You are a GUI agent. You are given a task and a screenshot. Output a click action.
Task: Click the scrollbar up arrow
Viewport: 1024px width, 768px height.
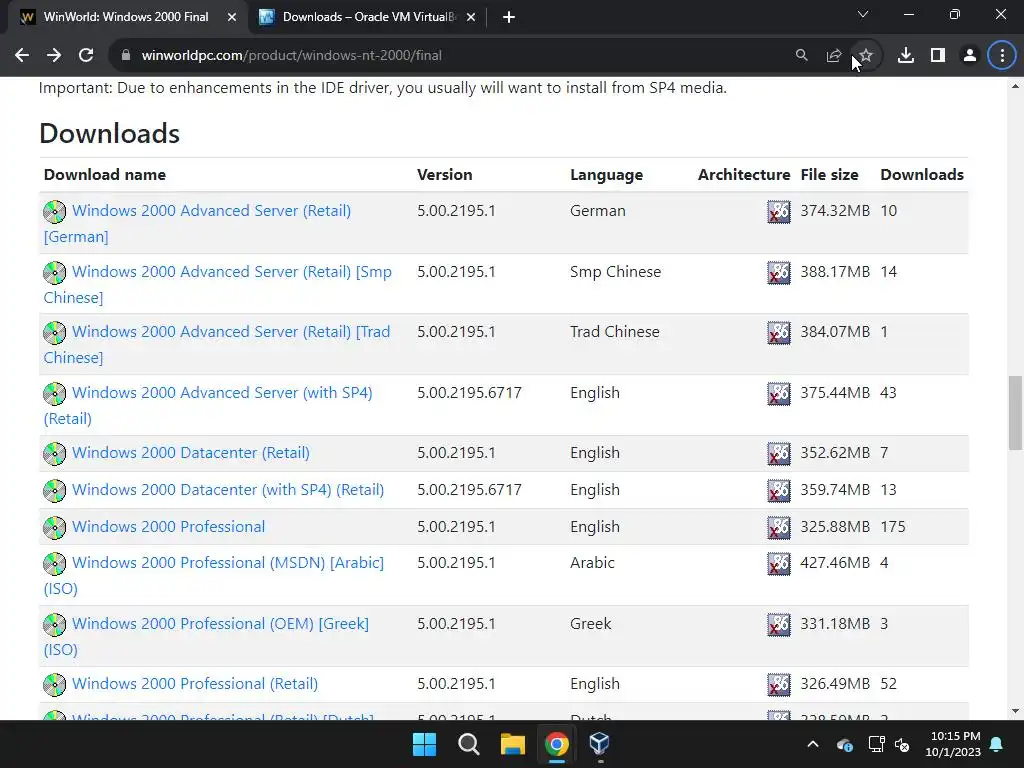tap(1015, 86)
